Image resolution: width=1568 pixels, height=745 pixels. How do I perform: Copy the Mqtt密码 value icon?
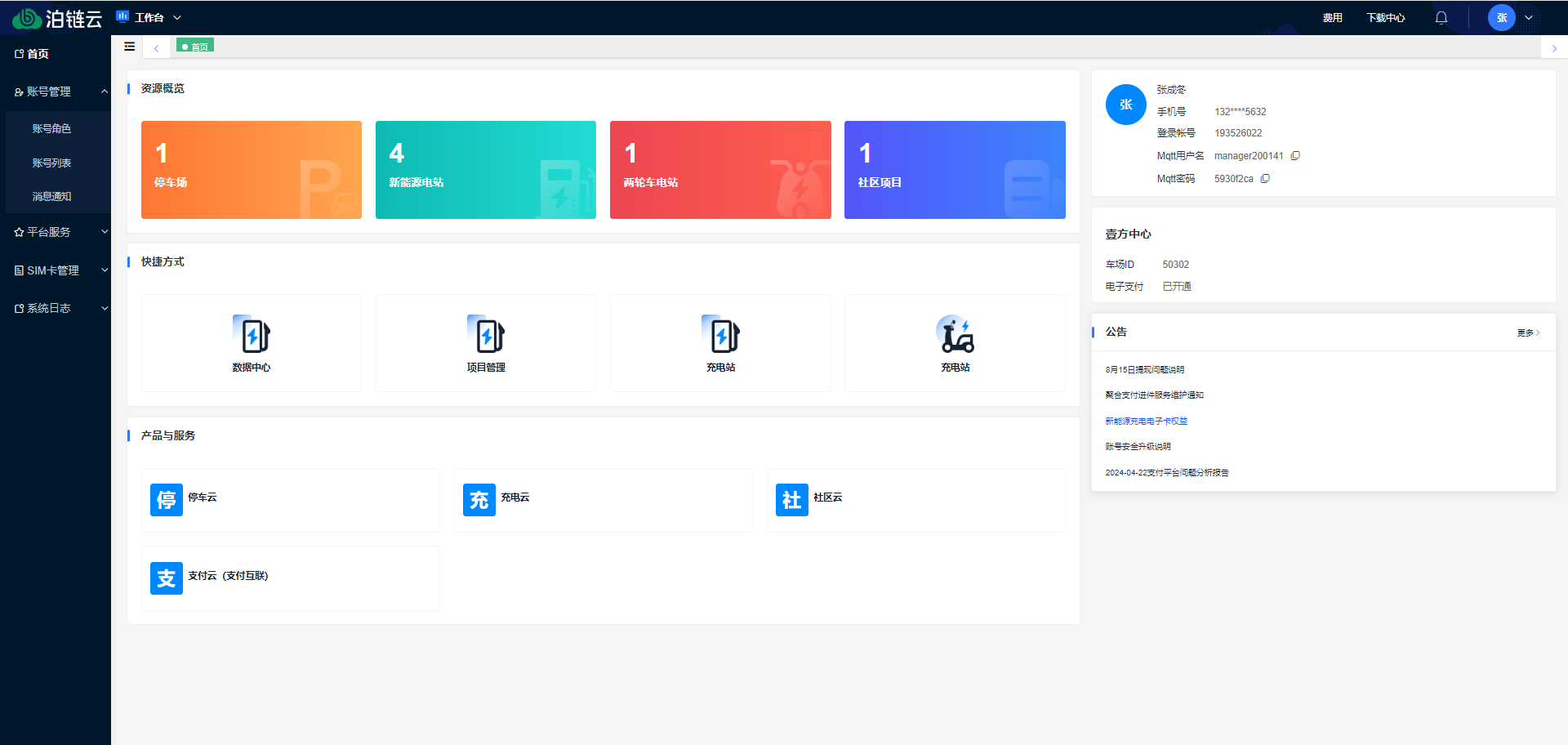click(x=1265, y=179)
